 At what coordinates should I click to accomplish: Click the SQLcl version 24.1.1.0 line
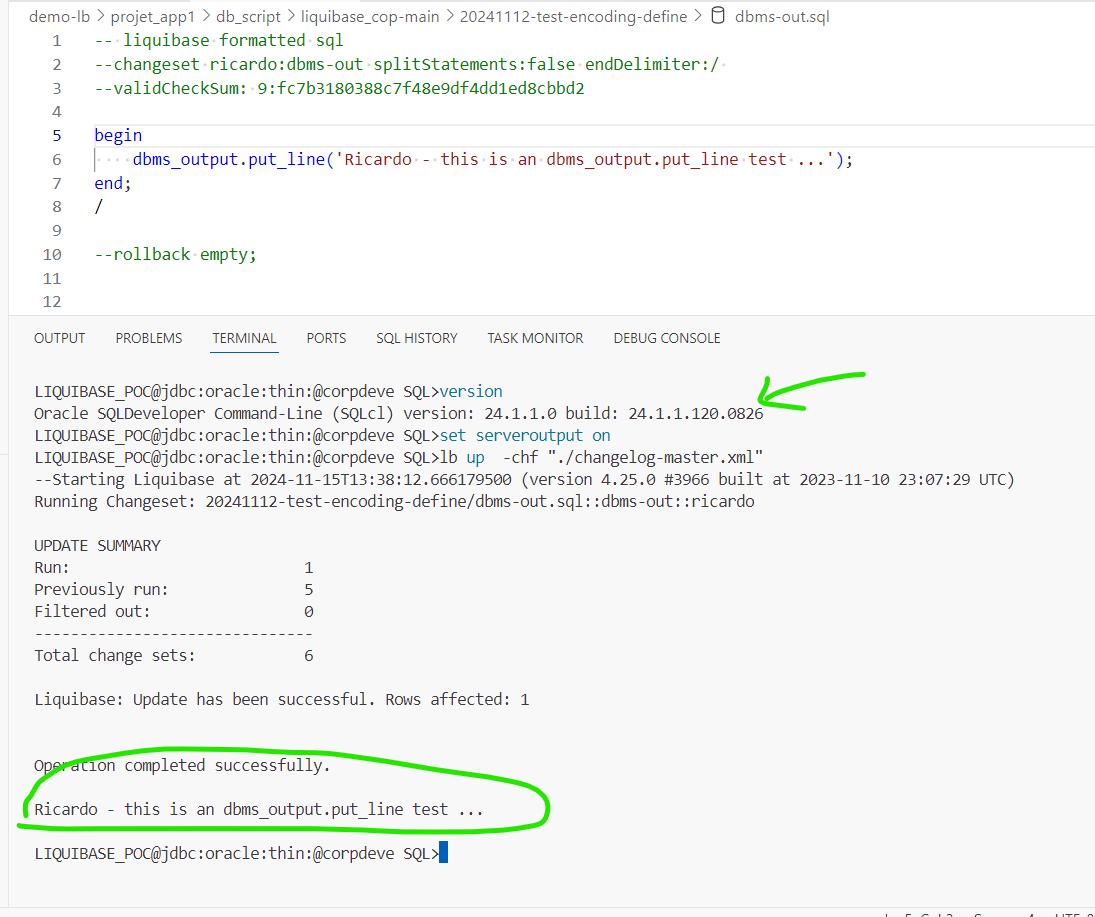click(399, 413)
